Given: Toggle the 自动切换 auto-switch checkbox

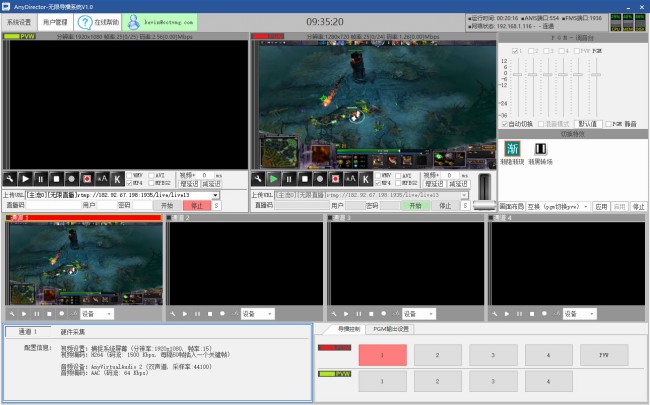Looking at the screenshot, I should [504, 124].
